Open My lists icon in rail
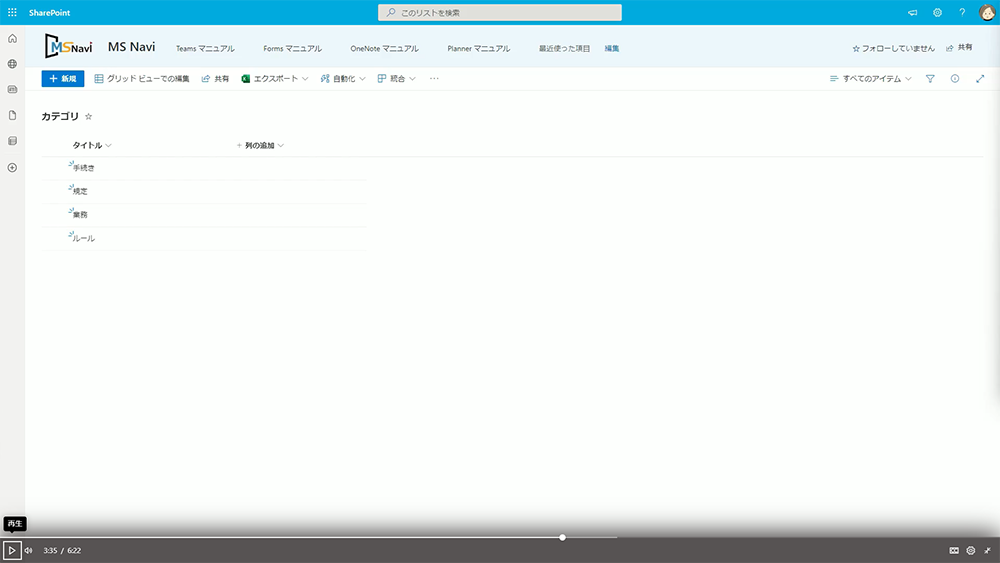 tap(12, 141)
